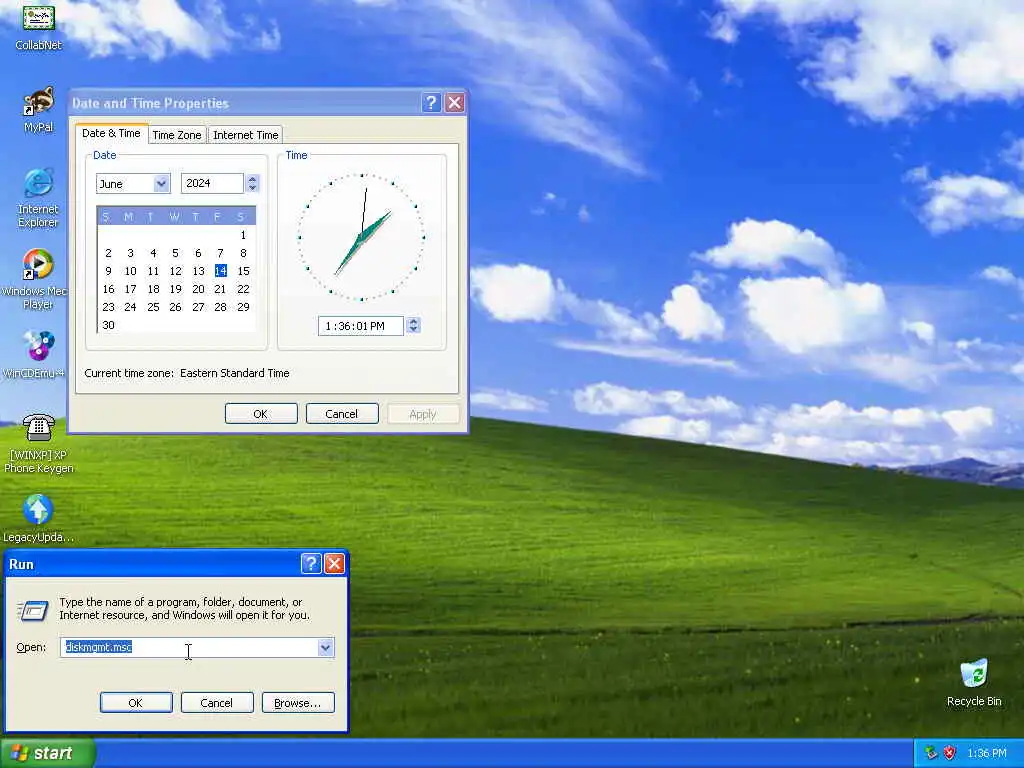Select June 5 on the calendar

pyautogui.click(x=176, y=253)
